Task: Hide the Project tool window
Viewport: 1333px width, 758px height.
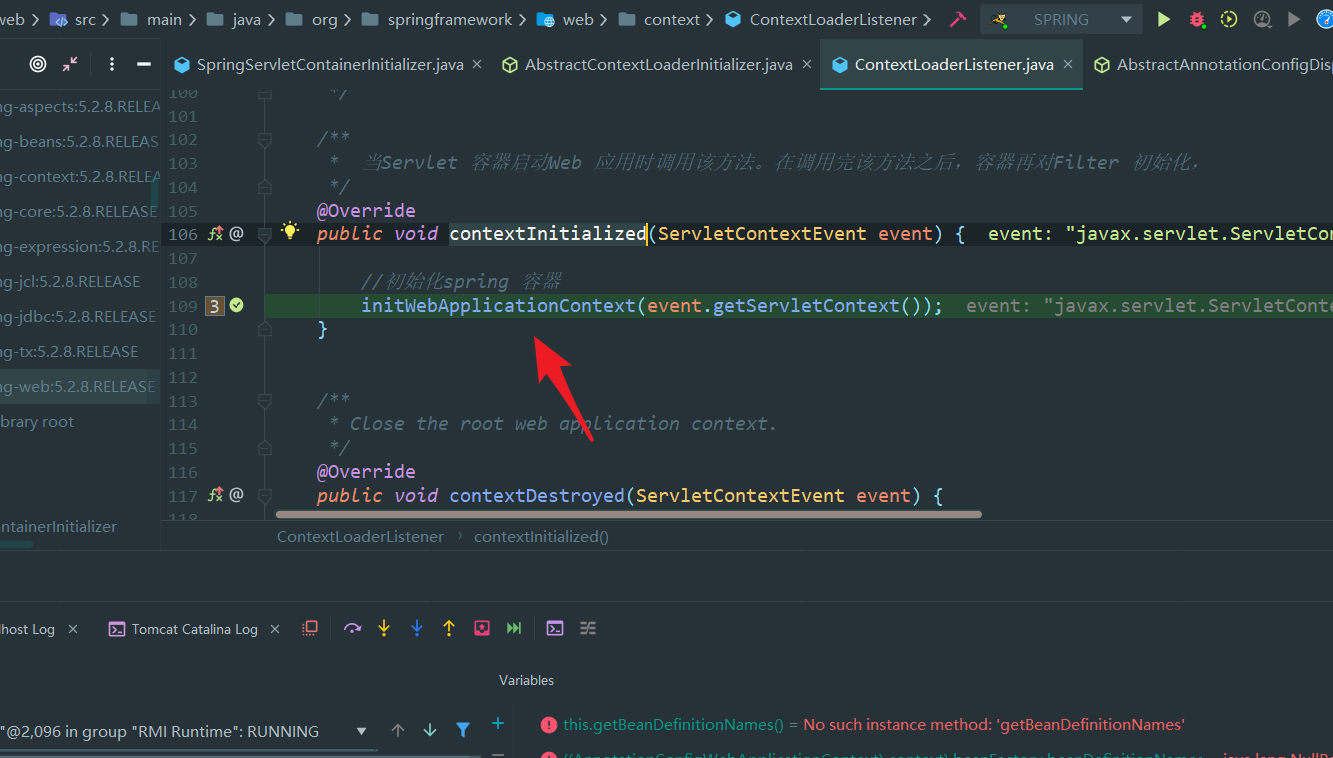Action: coord(144,64)
